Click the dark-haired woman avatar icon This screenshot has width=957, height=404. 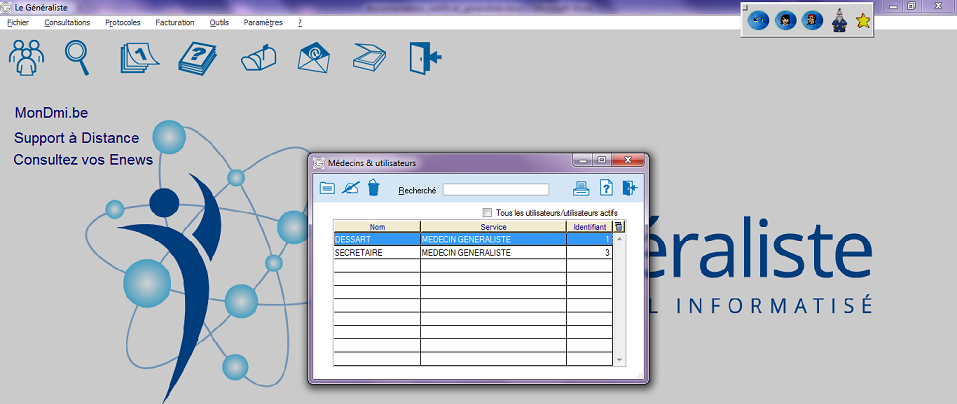click(x=785, y=21)
